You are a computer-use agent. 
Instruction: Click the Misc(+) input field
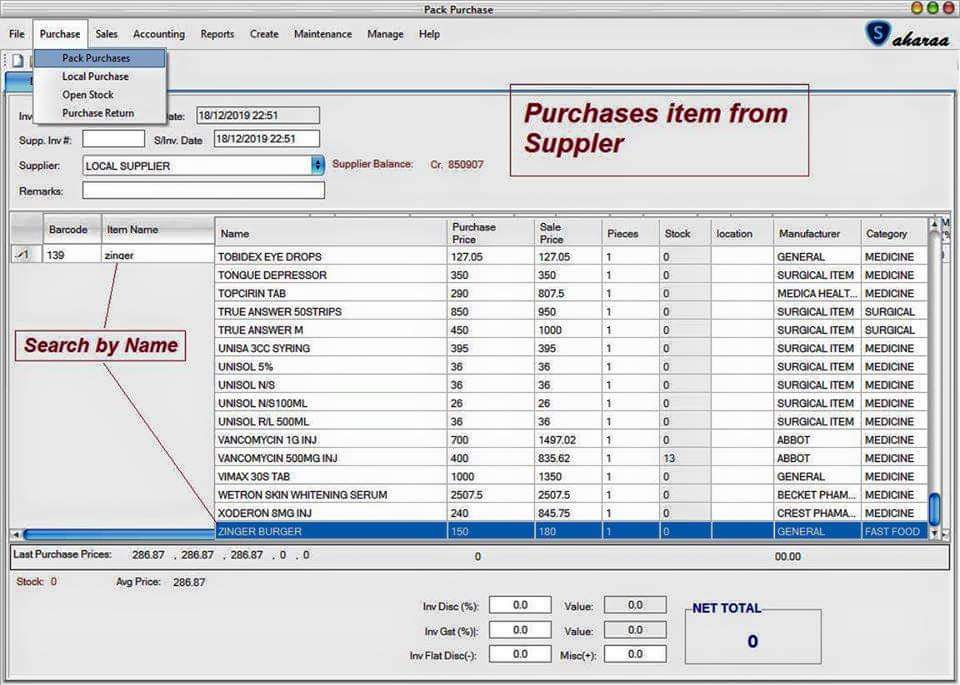point(635,654)
